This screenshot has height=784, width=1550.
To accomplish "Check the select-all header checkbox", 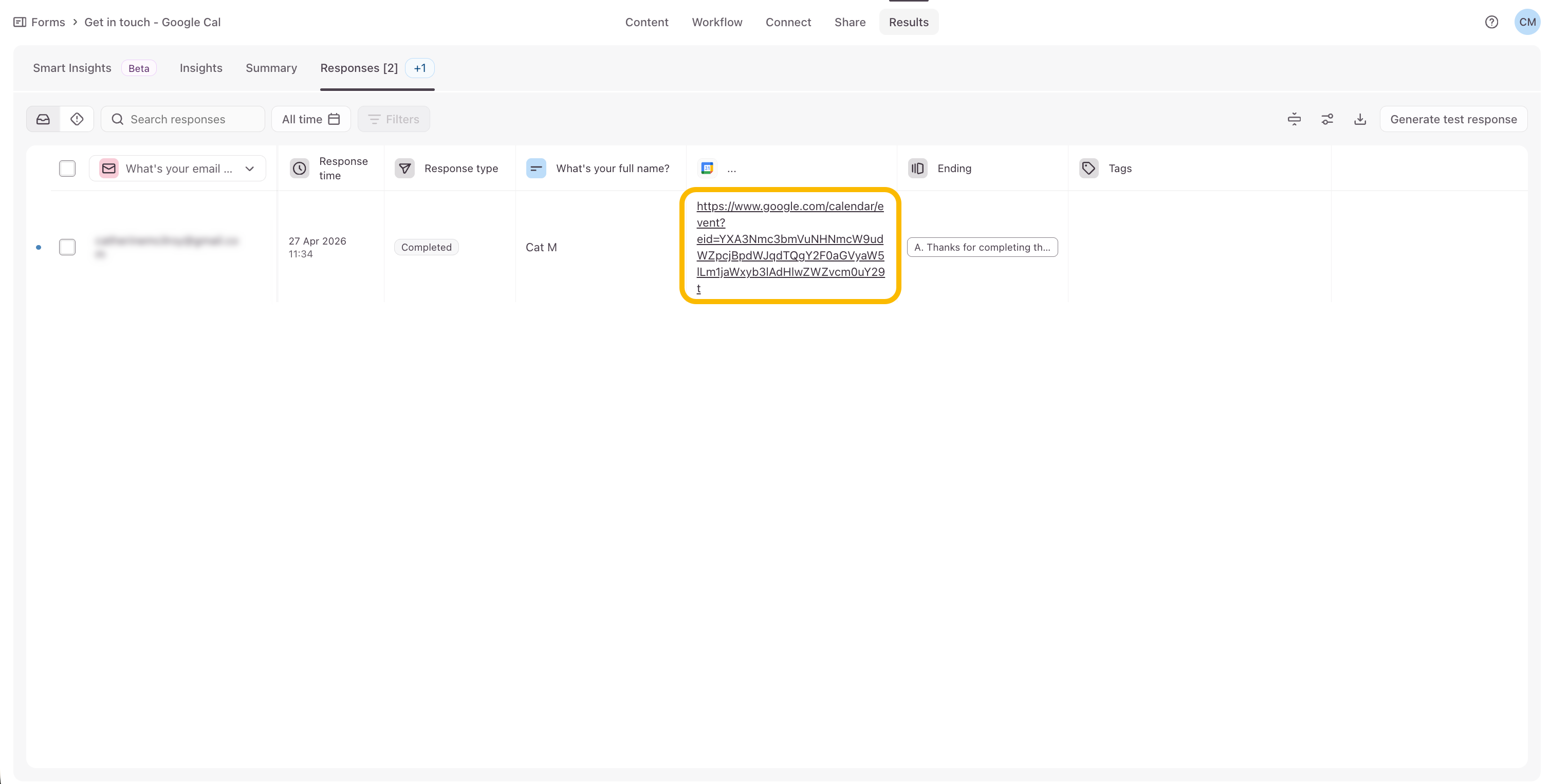I will [x=67, y=169].
